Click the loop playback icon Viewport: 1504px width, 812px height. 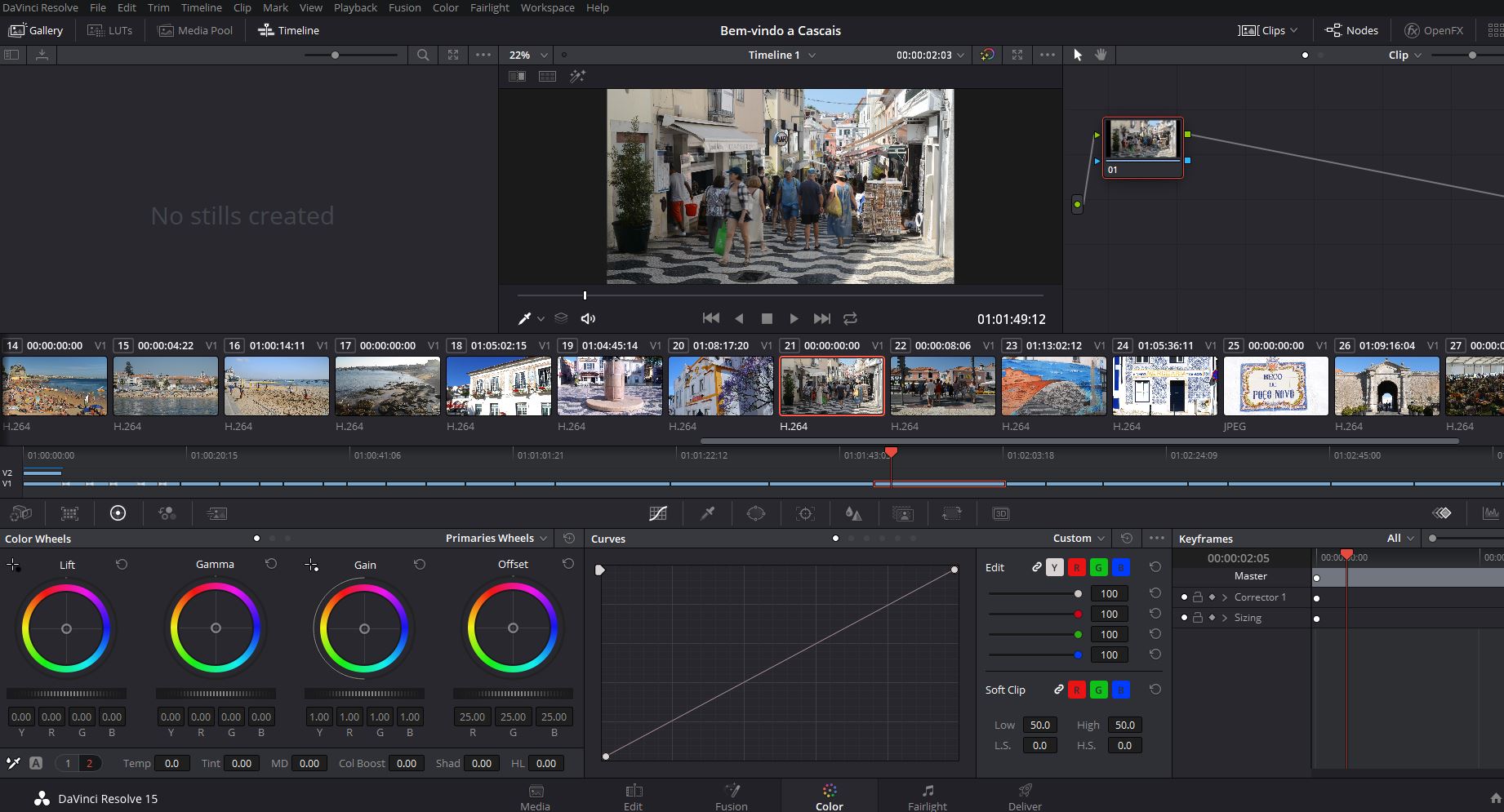(x=850, y=318)
